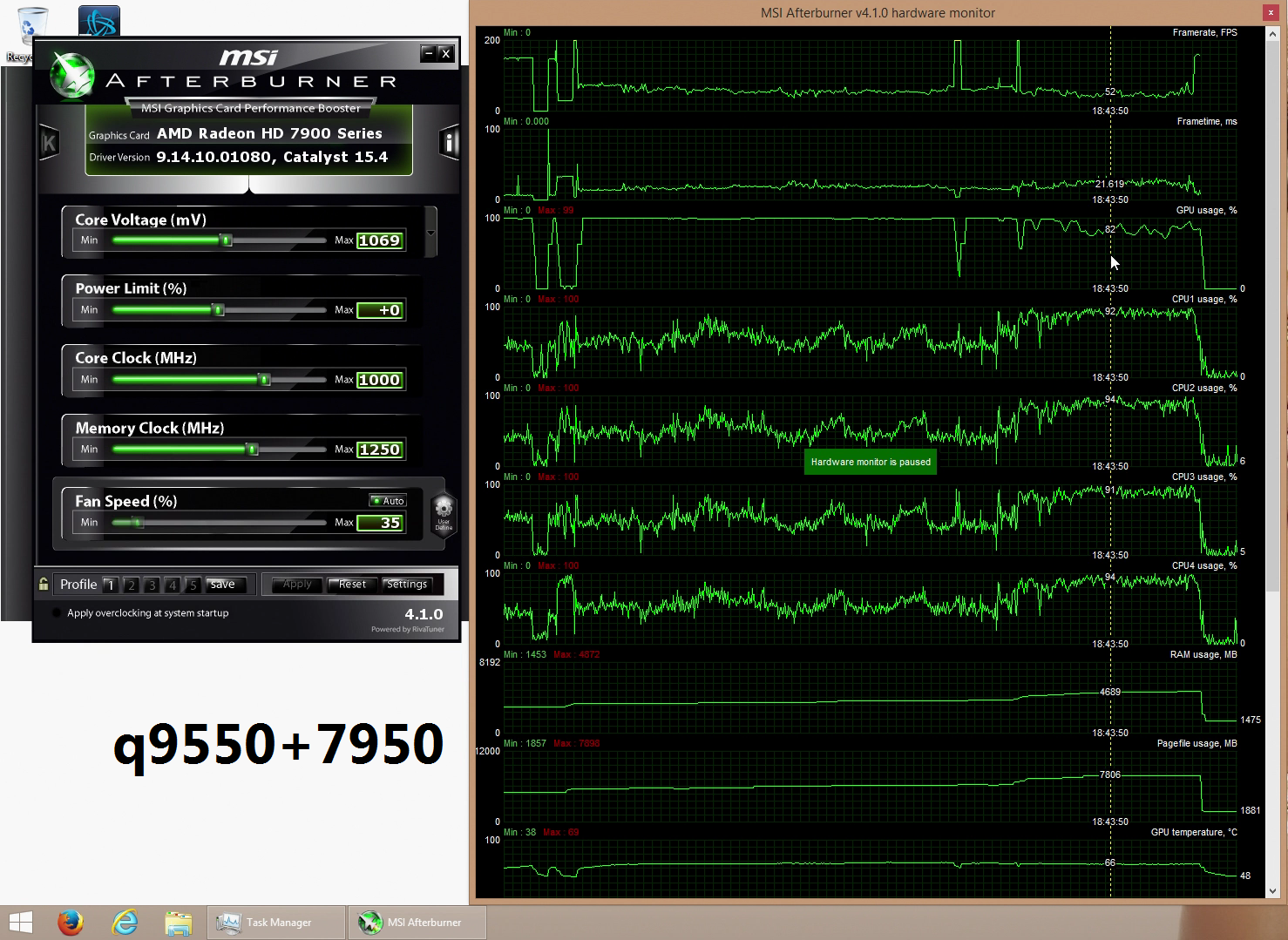Open the Windows Start button
This screenshot has height=940, width=1288.
click(20, 923)
